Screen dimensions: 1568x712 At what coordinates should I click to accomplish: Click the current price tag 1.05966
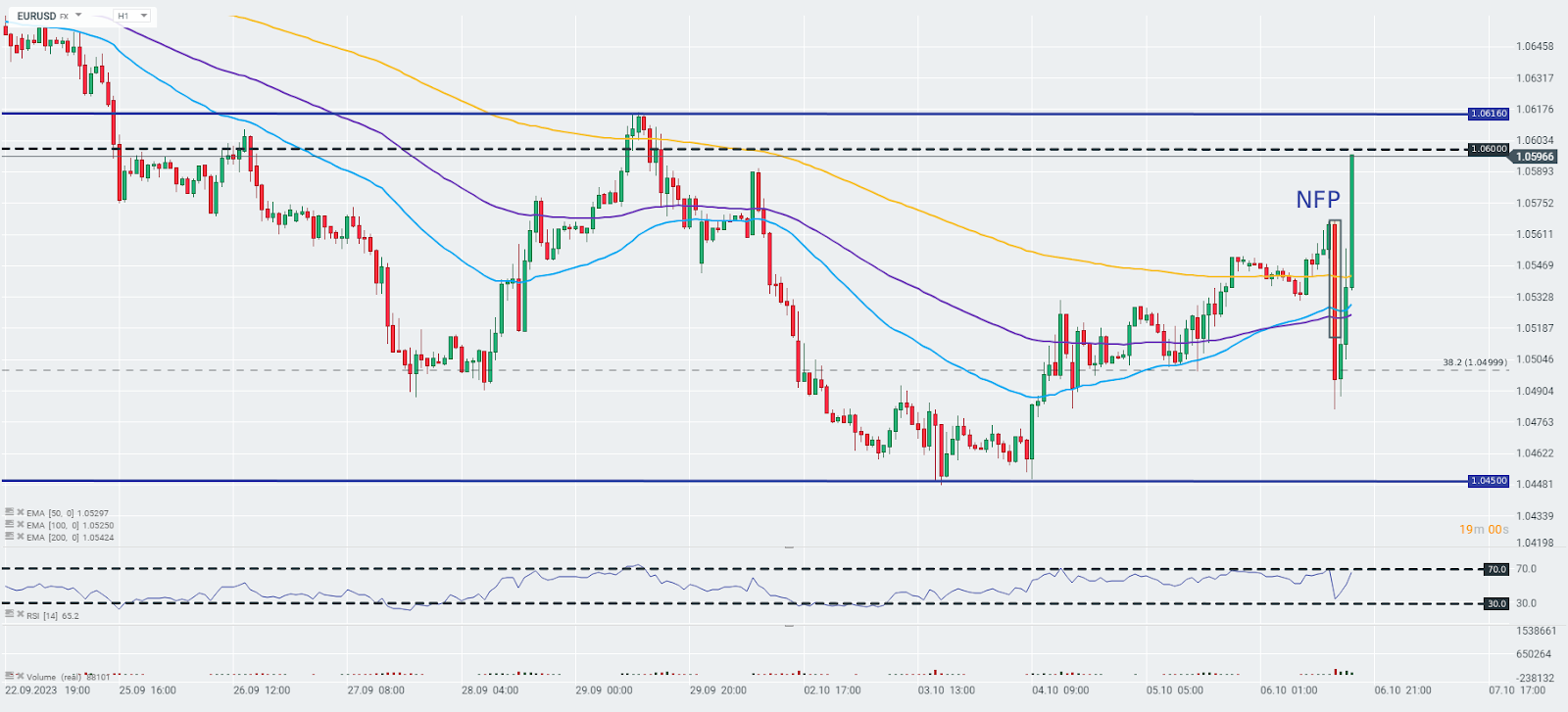coord(1535,157)
